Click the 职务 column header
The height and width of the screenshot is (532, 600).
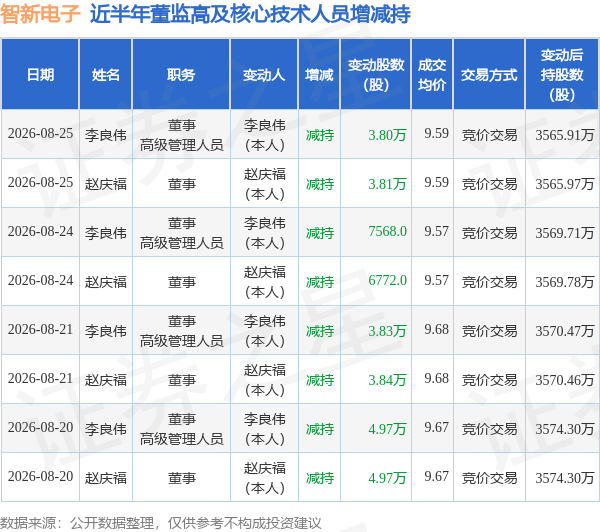(181, 74)
